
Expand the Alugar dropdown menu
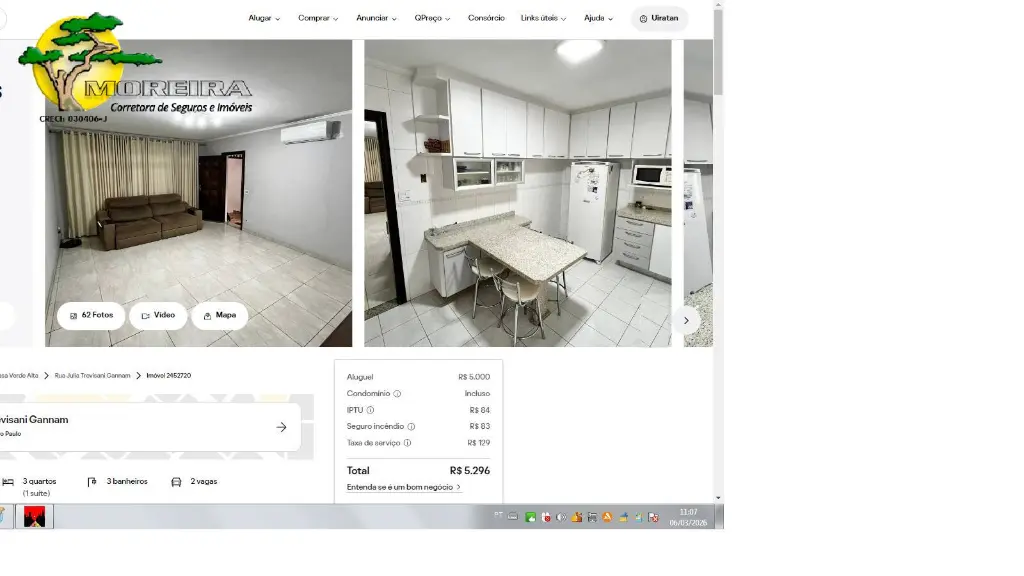click(x=264, y=18)
